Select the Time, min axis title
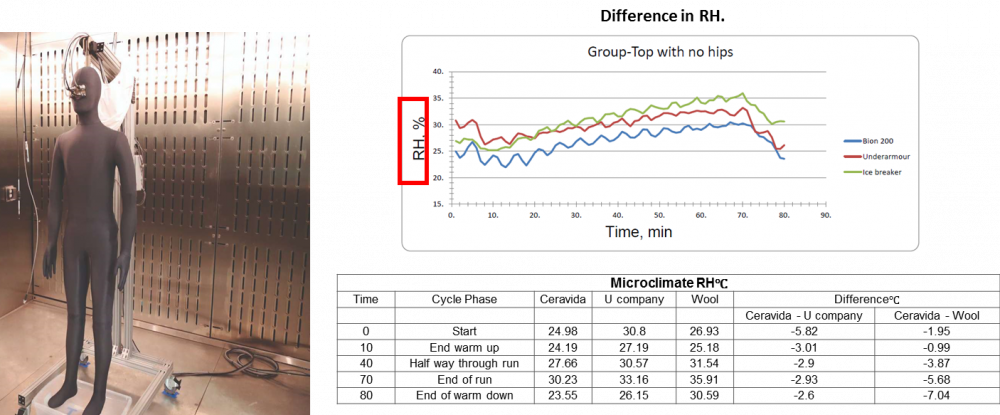 coord(637,232)
